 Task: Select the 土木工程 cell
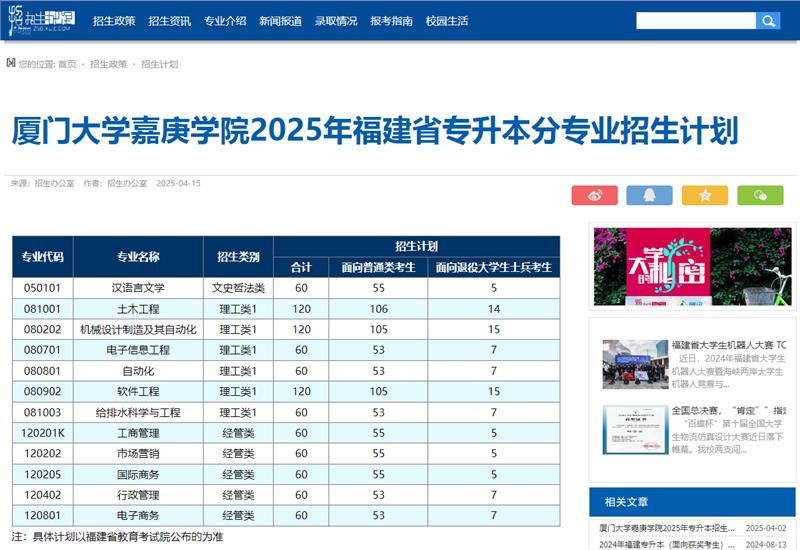coord(138,309)
